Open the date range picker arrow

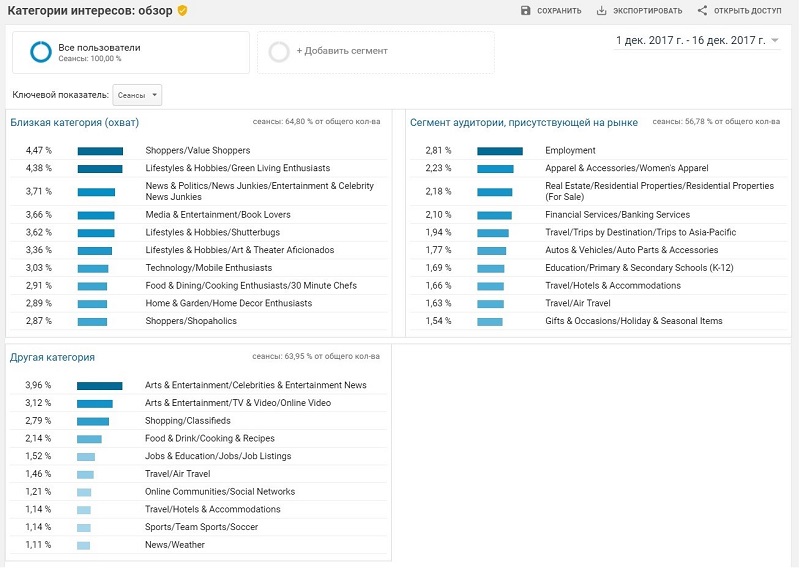click(x=775, y=40)
